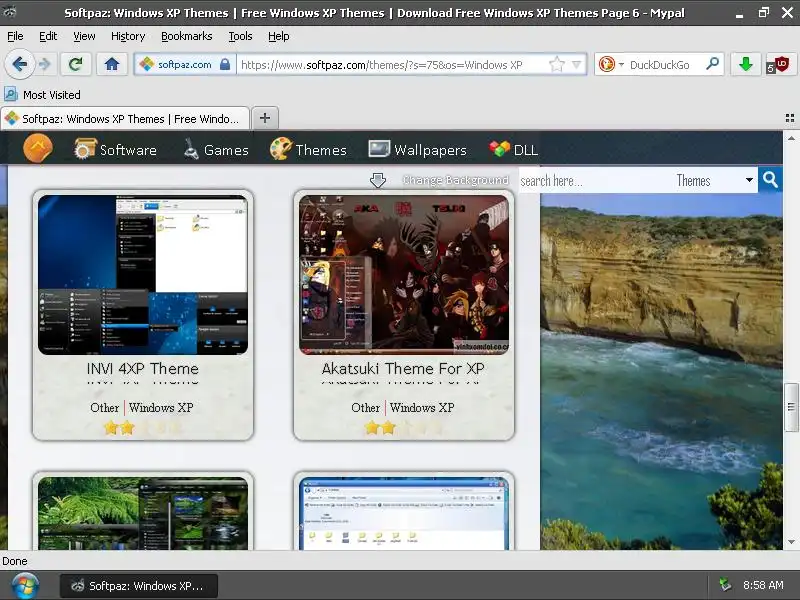The width and height of the screenshot is (800, 600).
Task: Focus the 'search here...' site search field
Action: point(594,181)
